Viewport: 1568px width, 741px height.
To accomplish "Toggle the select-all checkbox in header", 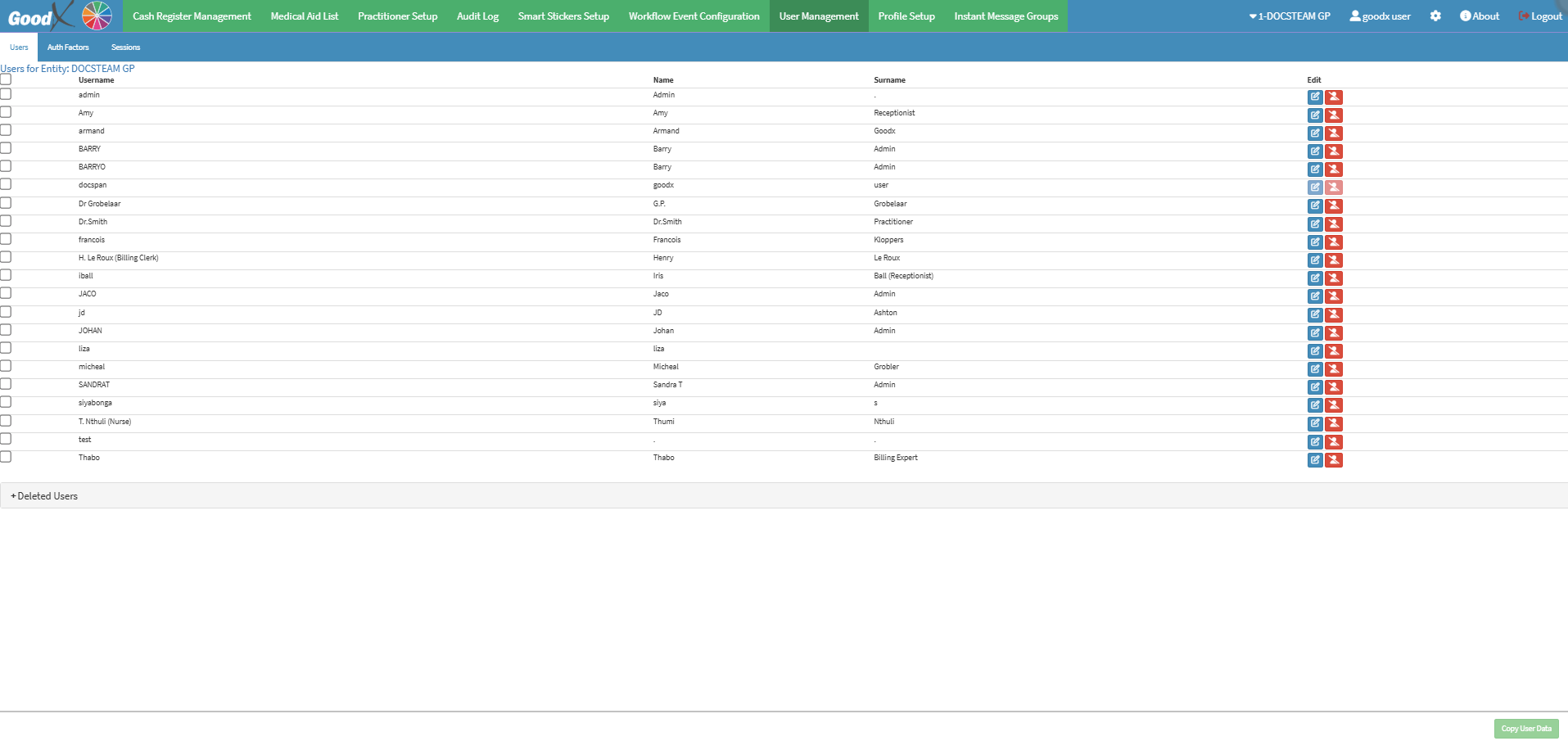I will tap(6, 79).
